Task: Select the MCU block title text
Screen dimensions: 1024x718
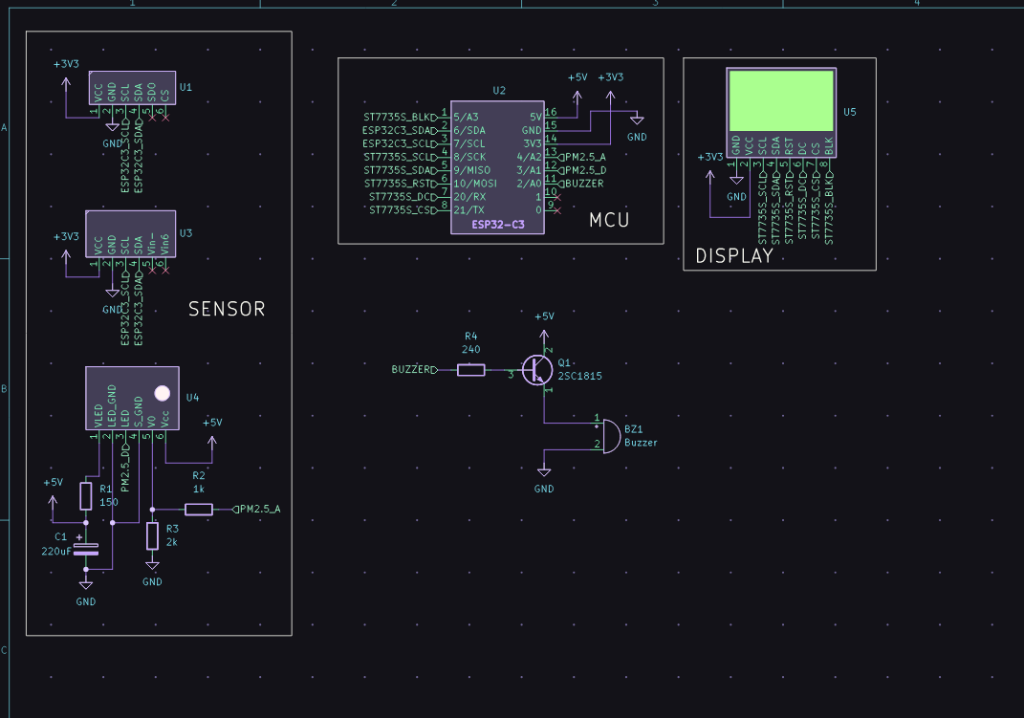Action: pos(609,220)
